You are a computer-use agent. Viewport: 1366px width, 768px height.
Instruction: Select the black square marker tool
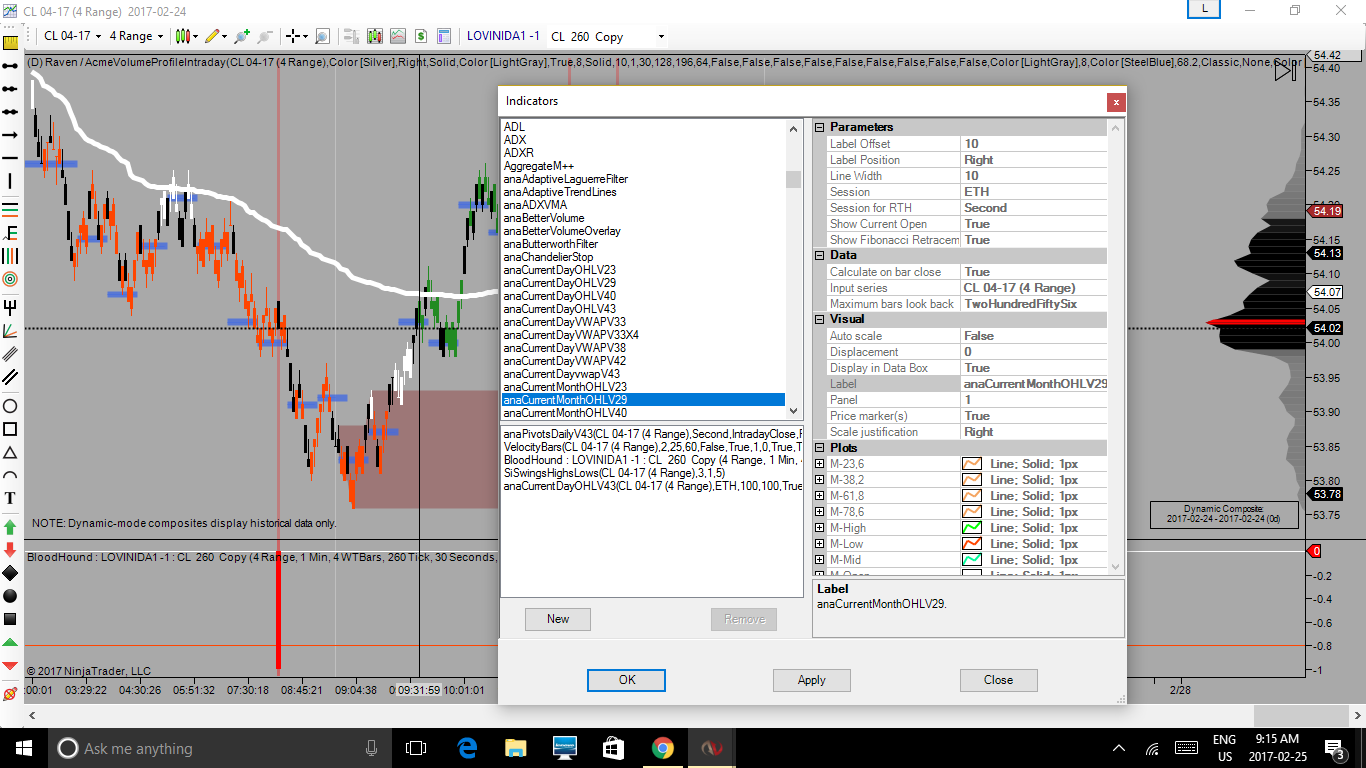click(11, 619)
